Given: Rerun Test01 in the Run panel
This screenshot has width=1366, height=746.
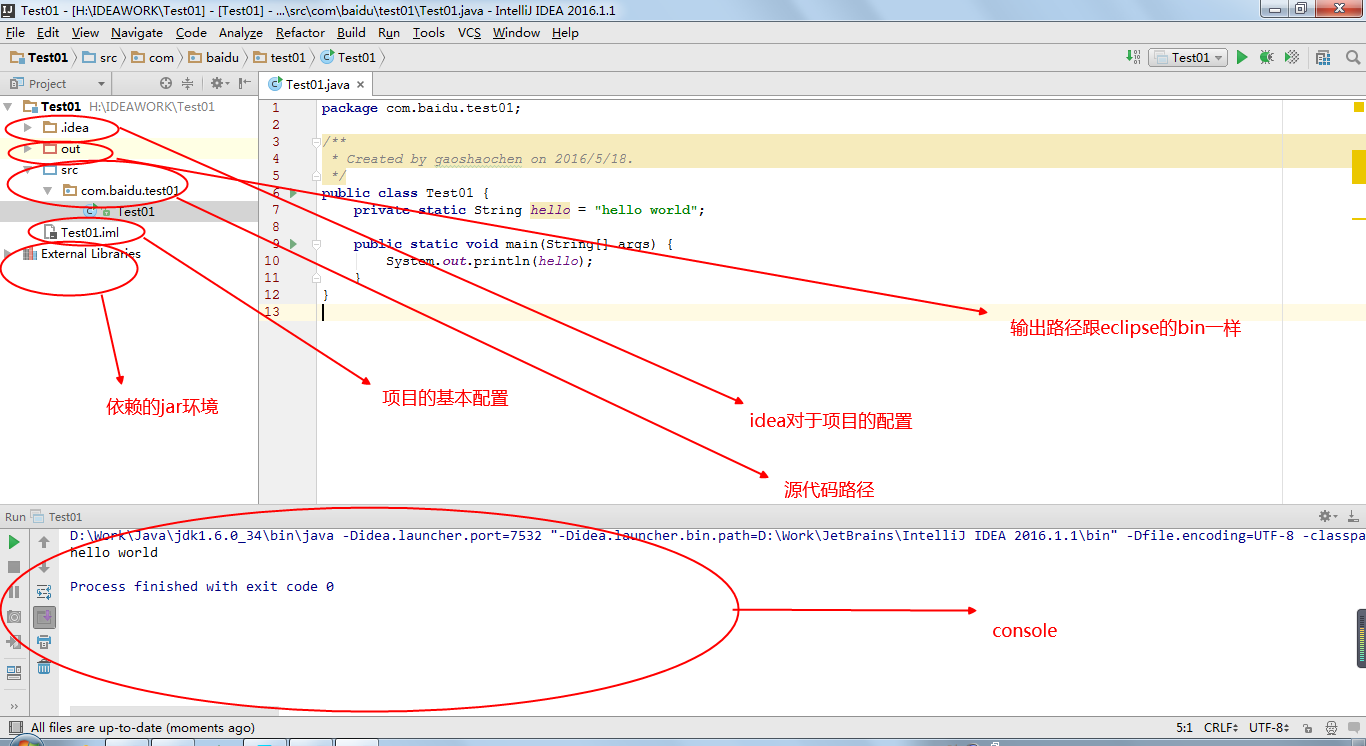Looking at the screenshot, I should pos(14,542).
